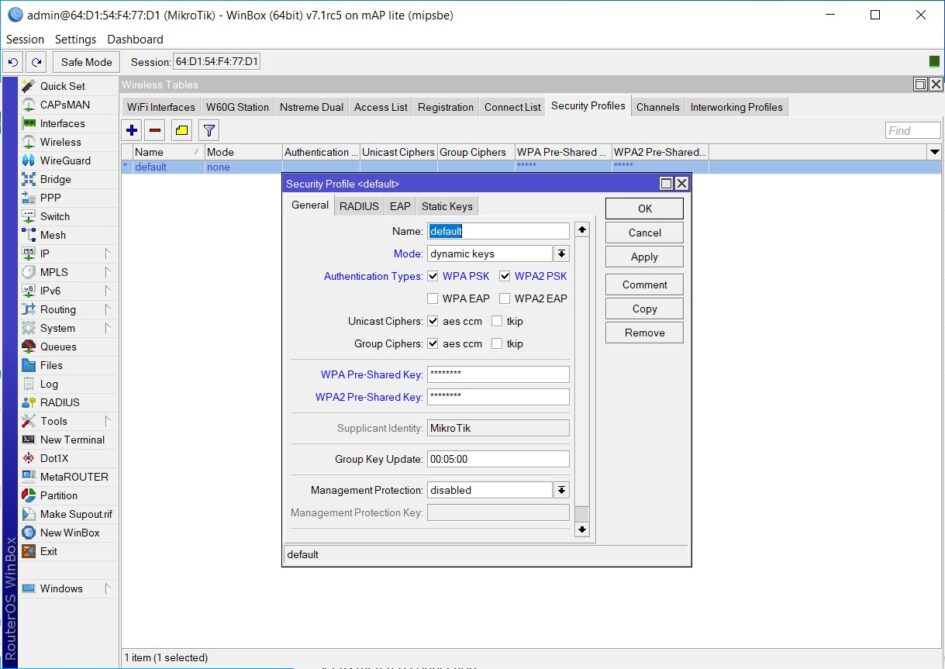Open the Management Protection dropdown
Screen dimensions: 945x669
coord(561,489)
